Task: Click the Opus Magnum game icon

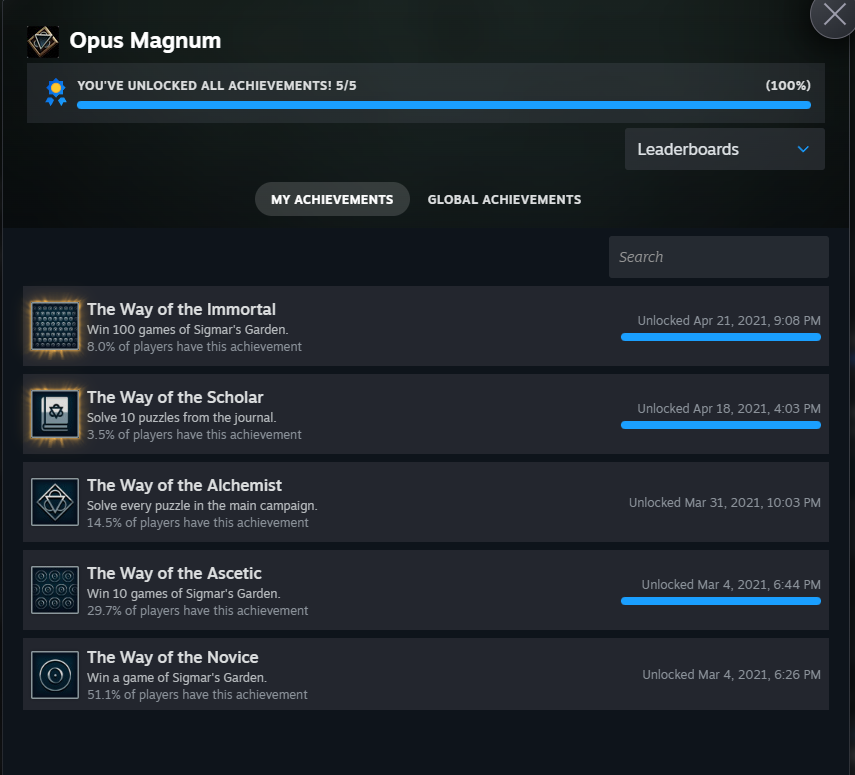Action: (43, 41)
